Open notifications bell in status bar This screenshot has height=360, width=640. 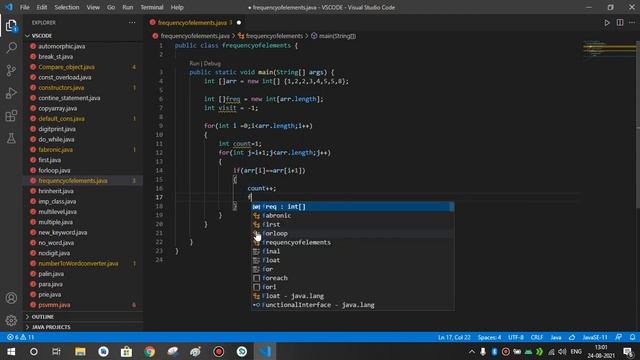632,337
